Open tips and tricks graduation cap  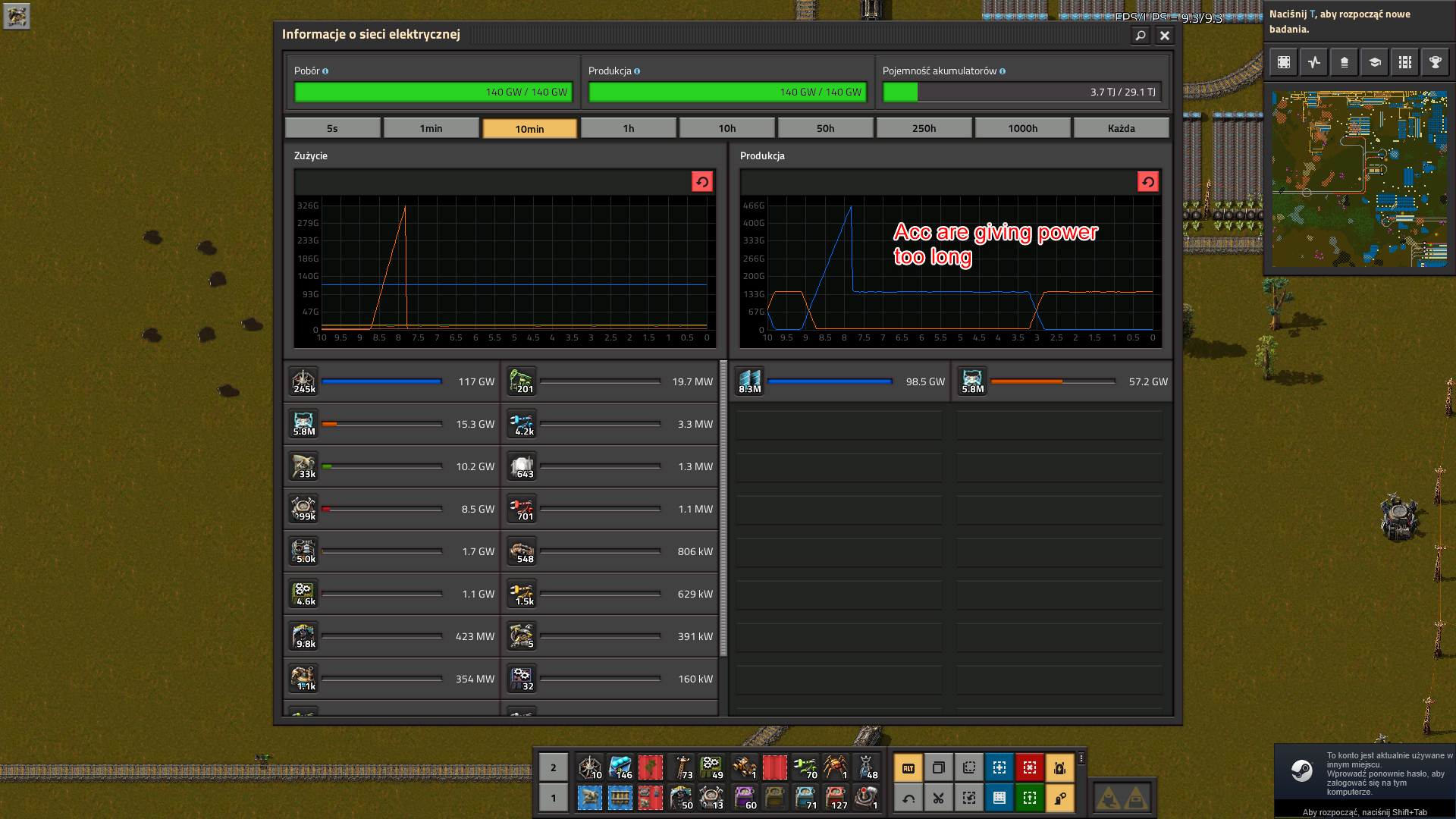coord(1374,63)
